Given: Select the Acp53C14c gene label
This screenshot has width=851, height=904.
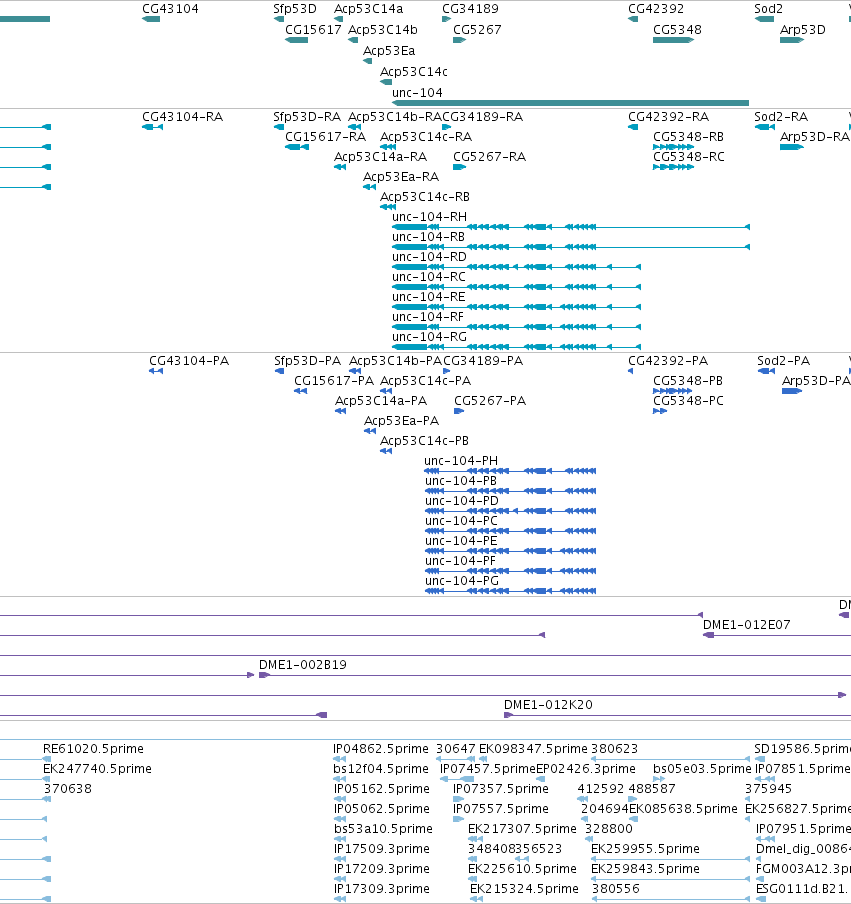Looking at the screenshot, I should pos(413,71).
